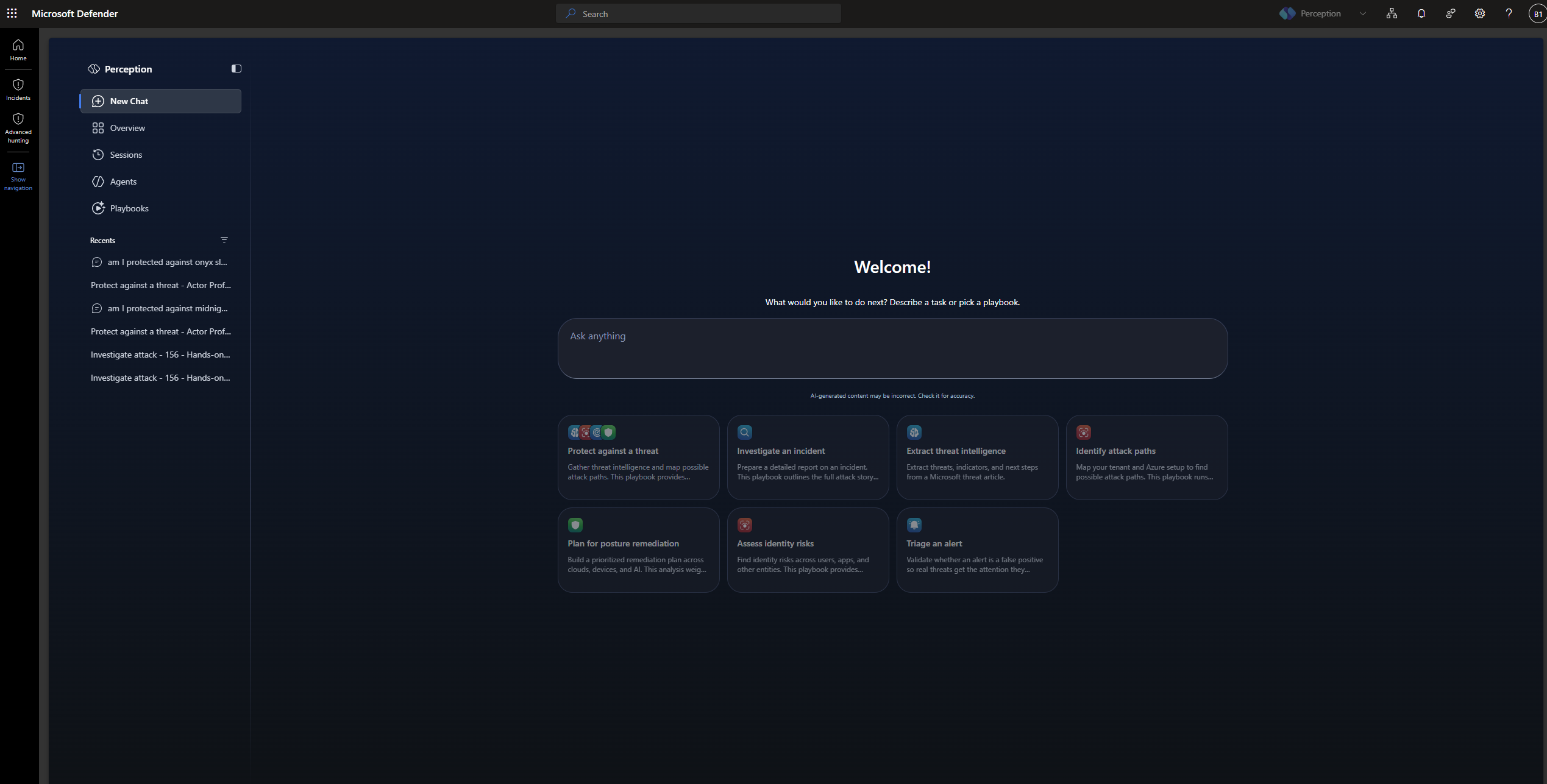1547x784 pixels.
Task: Click the Identify attack paths icon
Action: (1083, 433)
